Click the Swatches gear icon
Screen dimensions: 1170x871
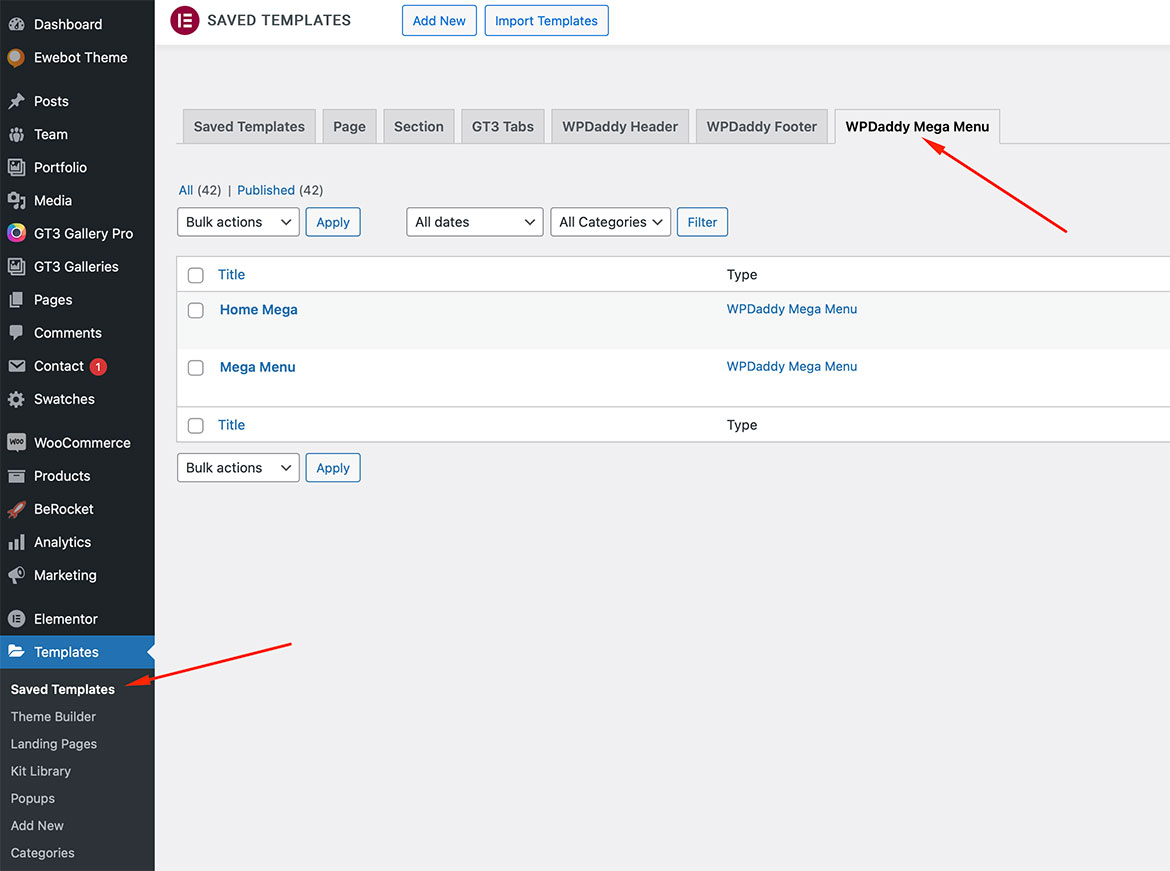tap(16, 399)
